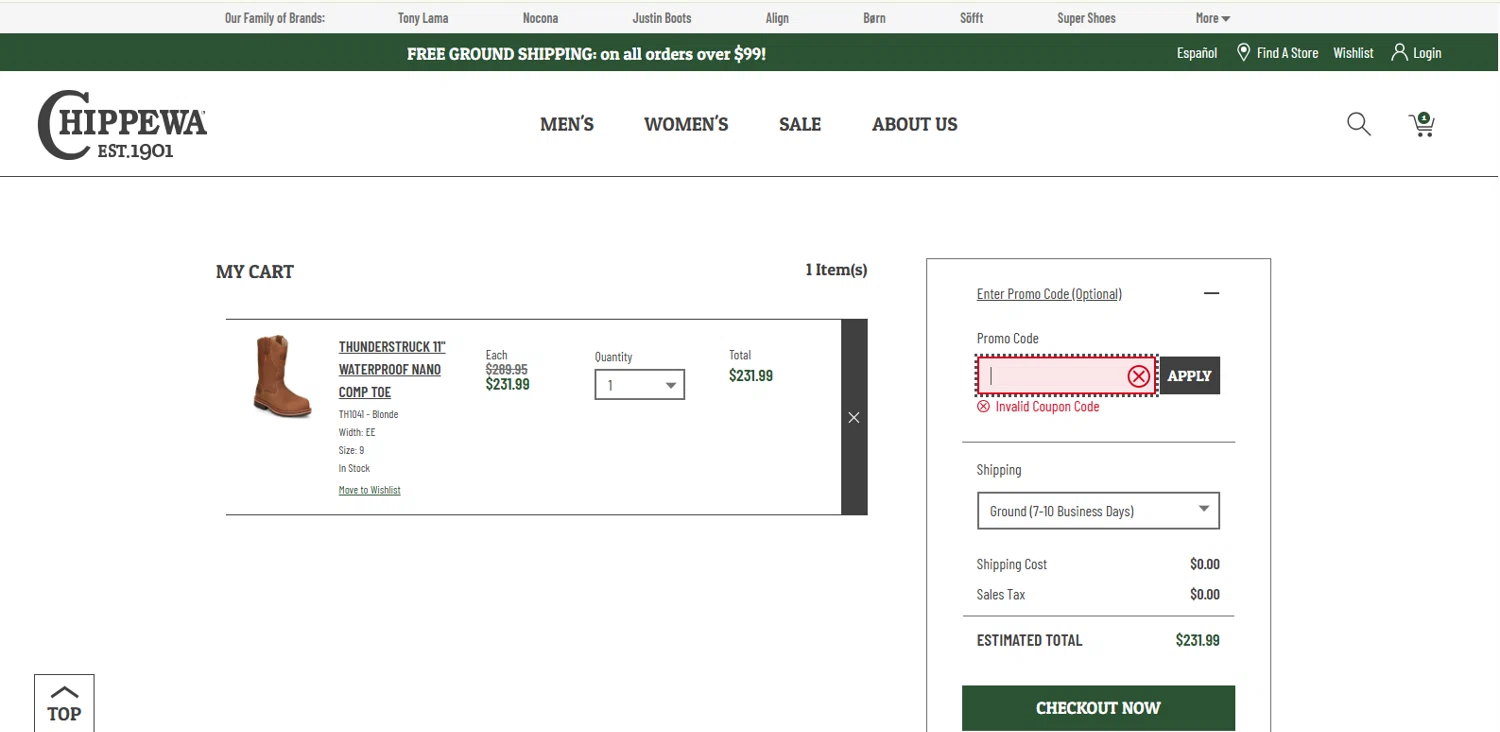Click the CHECKOUT NOW button
Screen dimensions: 1500x732
(1098, 708)
